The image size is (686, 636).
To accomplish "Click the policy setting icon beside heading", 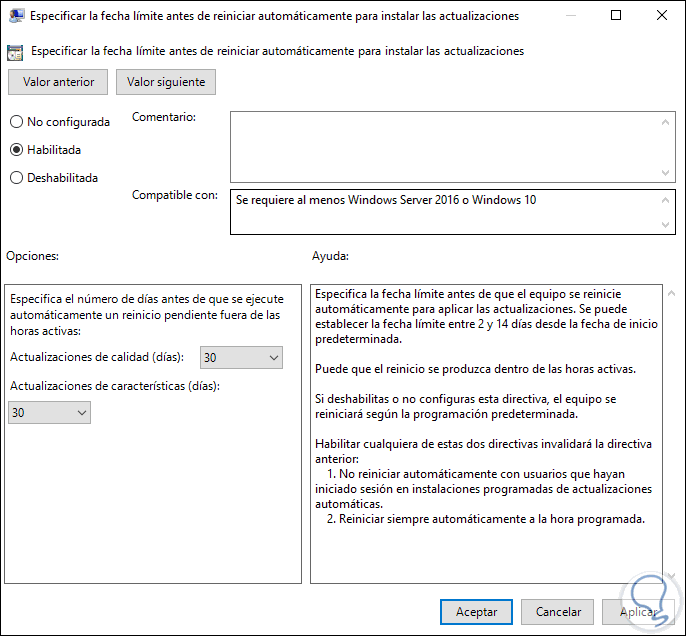I will point(15,52).
